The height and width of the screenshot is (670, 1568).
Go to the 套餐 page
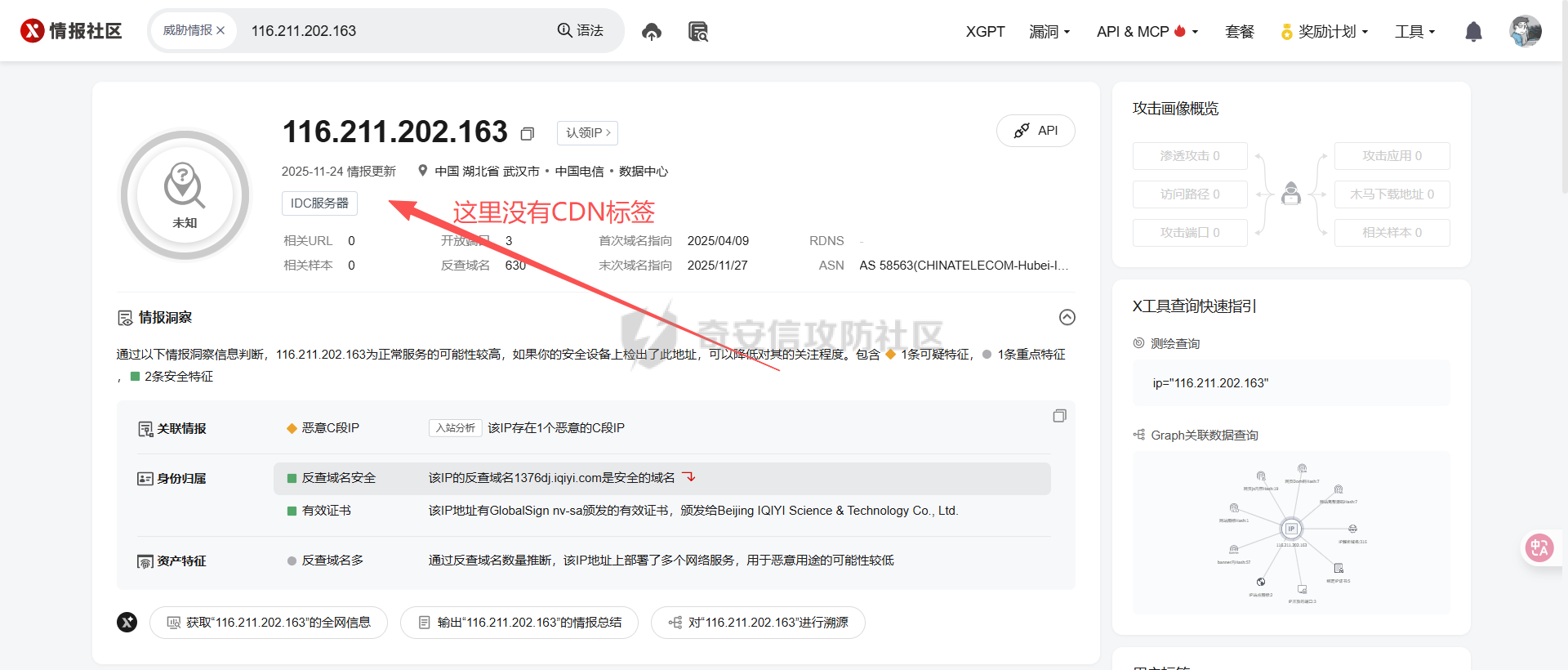(1239, 32)
